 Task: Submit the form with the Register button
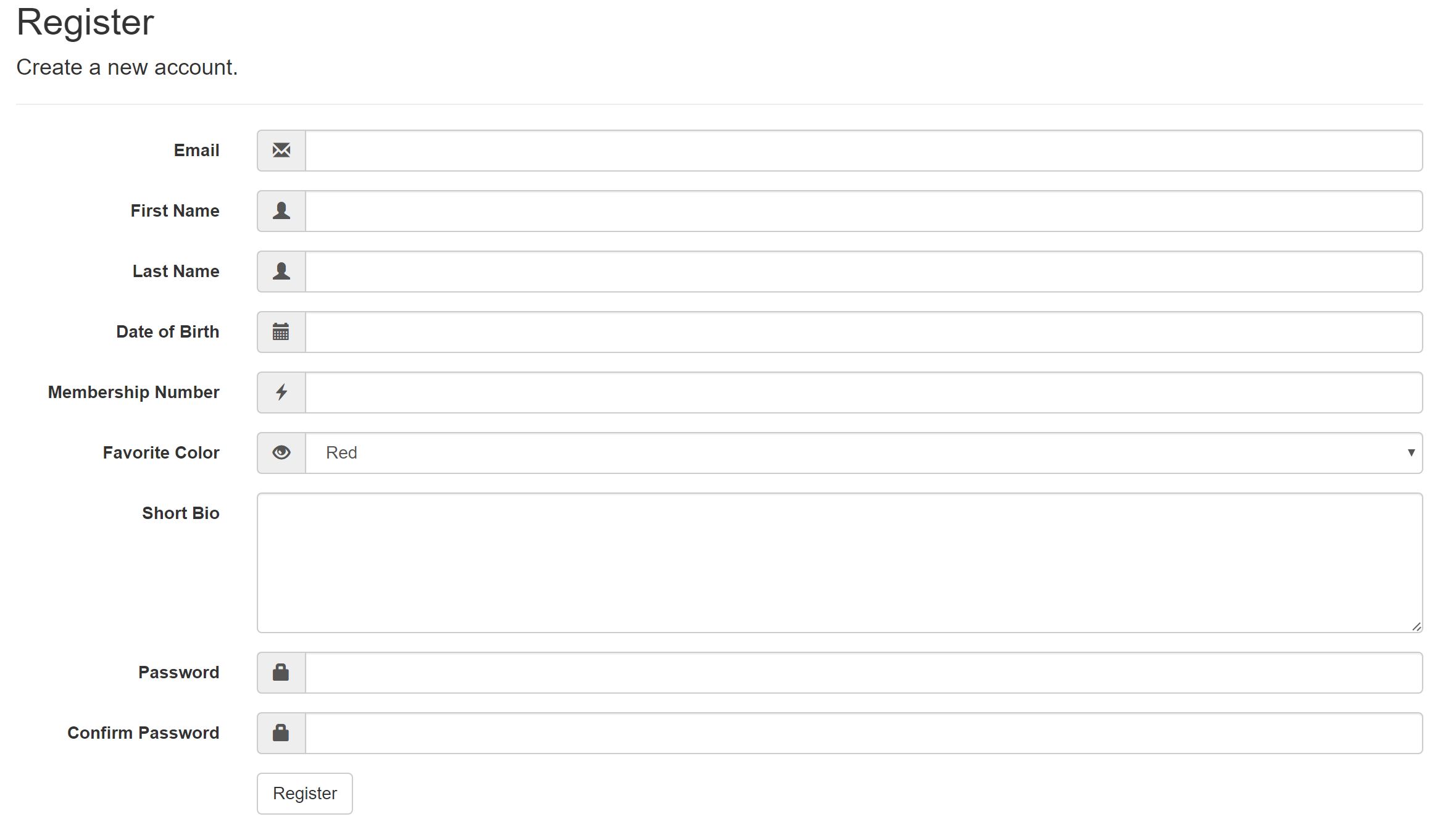tap(305, 794)
